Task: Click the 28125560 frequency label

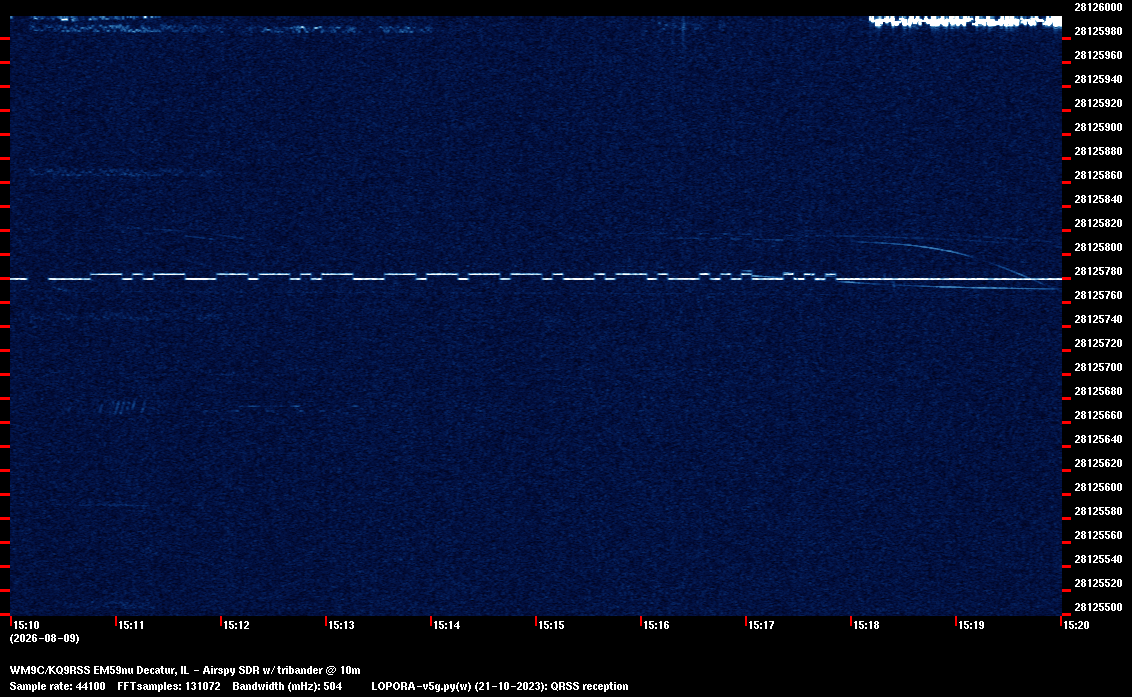Action: 1099,535
